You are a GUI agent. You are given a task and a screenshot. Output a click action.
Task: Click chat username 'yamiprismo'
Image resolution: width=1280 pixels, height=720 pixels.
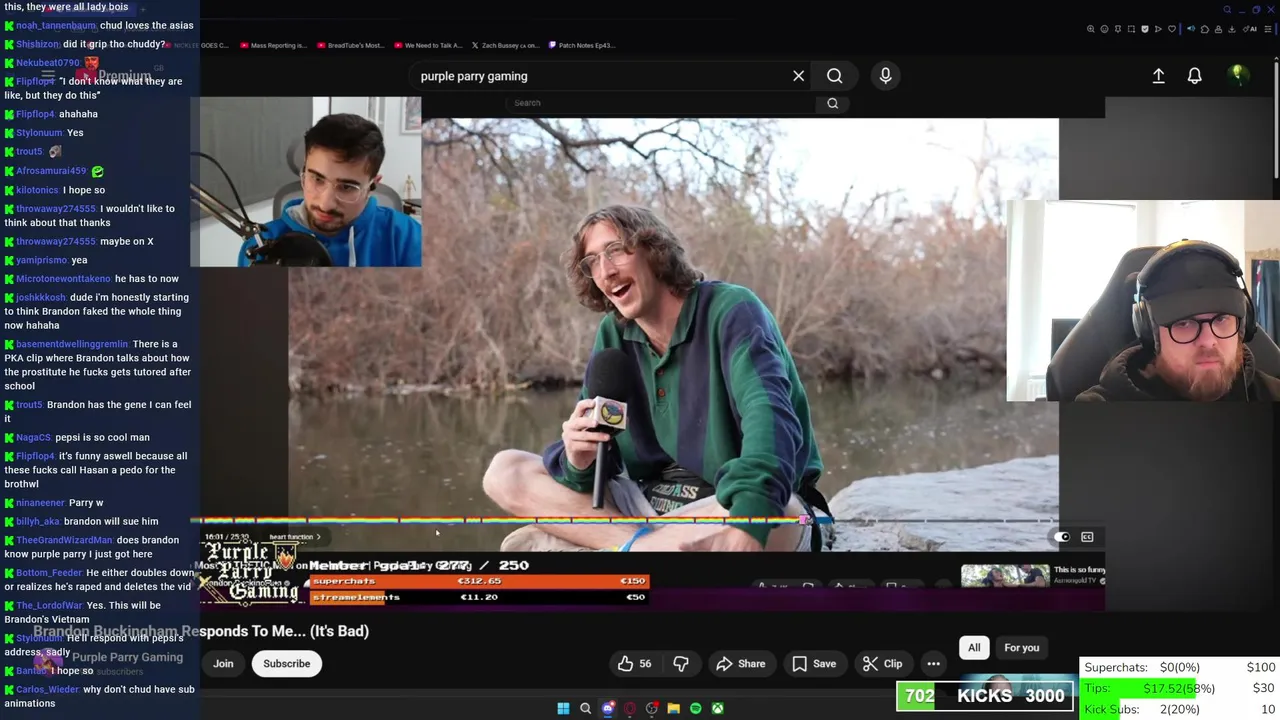tap(41, 260)
